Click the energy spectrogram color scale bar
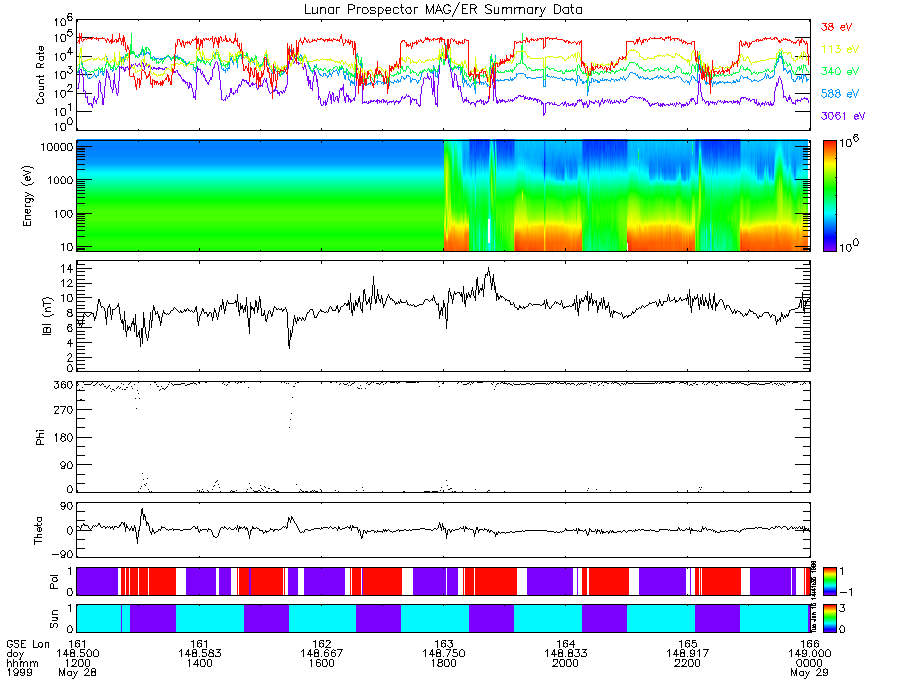The width and height of the screenshot is (900, 700). point(829,196)
